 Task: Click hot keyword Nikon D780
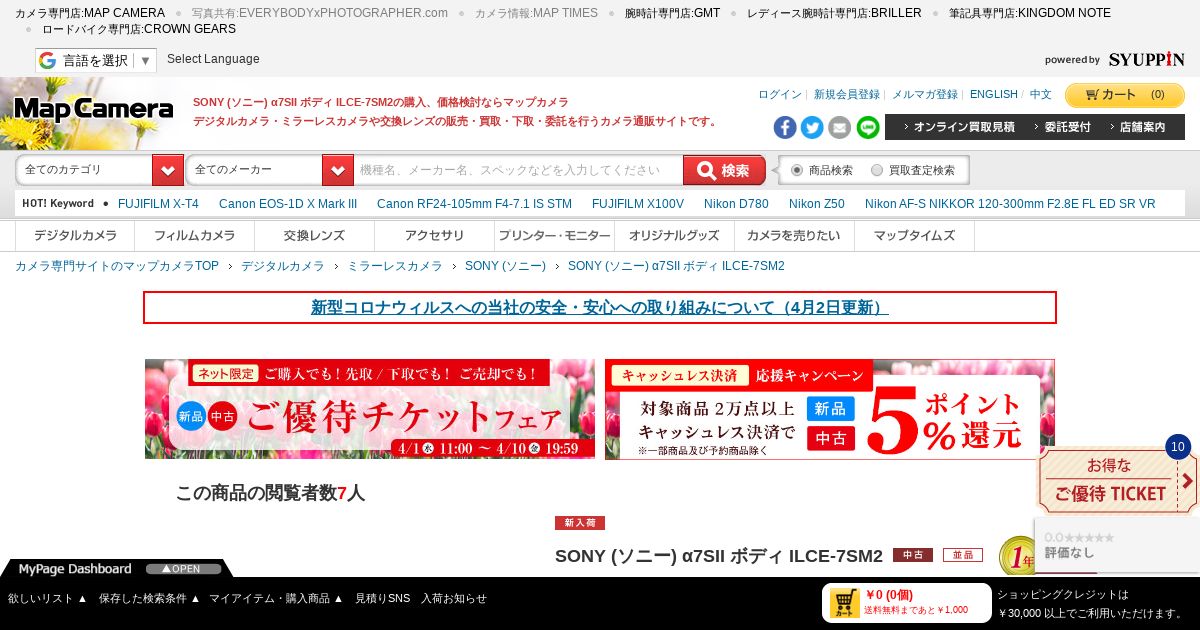pos(736,204)
